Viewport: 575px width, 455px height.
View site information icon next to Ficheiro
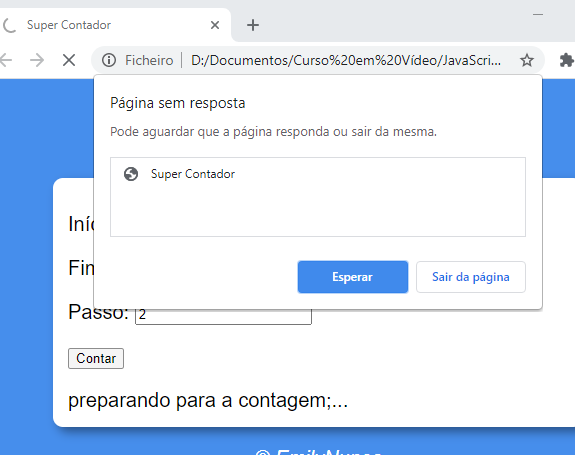coord(109,60)
